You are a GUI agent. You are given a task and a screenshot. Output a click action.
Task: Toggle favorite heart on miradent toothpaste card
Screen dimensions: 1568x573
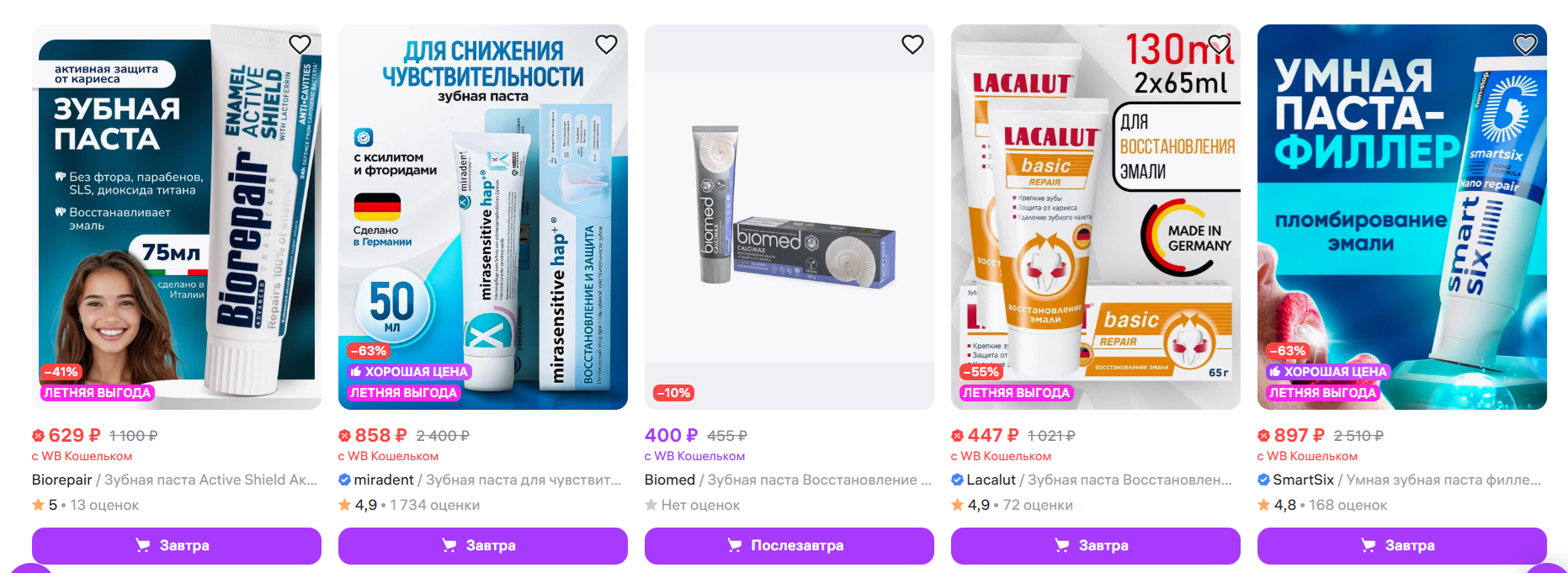[606, 45]
